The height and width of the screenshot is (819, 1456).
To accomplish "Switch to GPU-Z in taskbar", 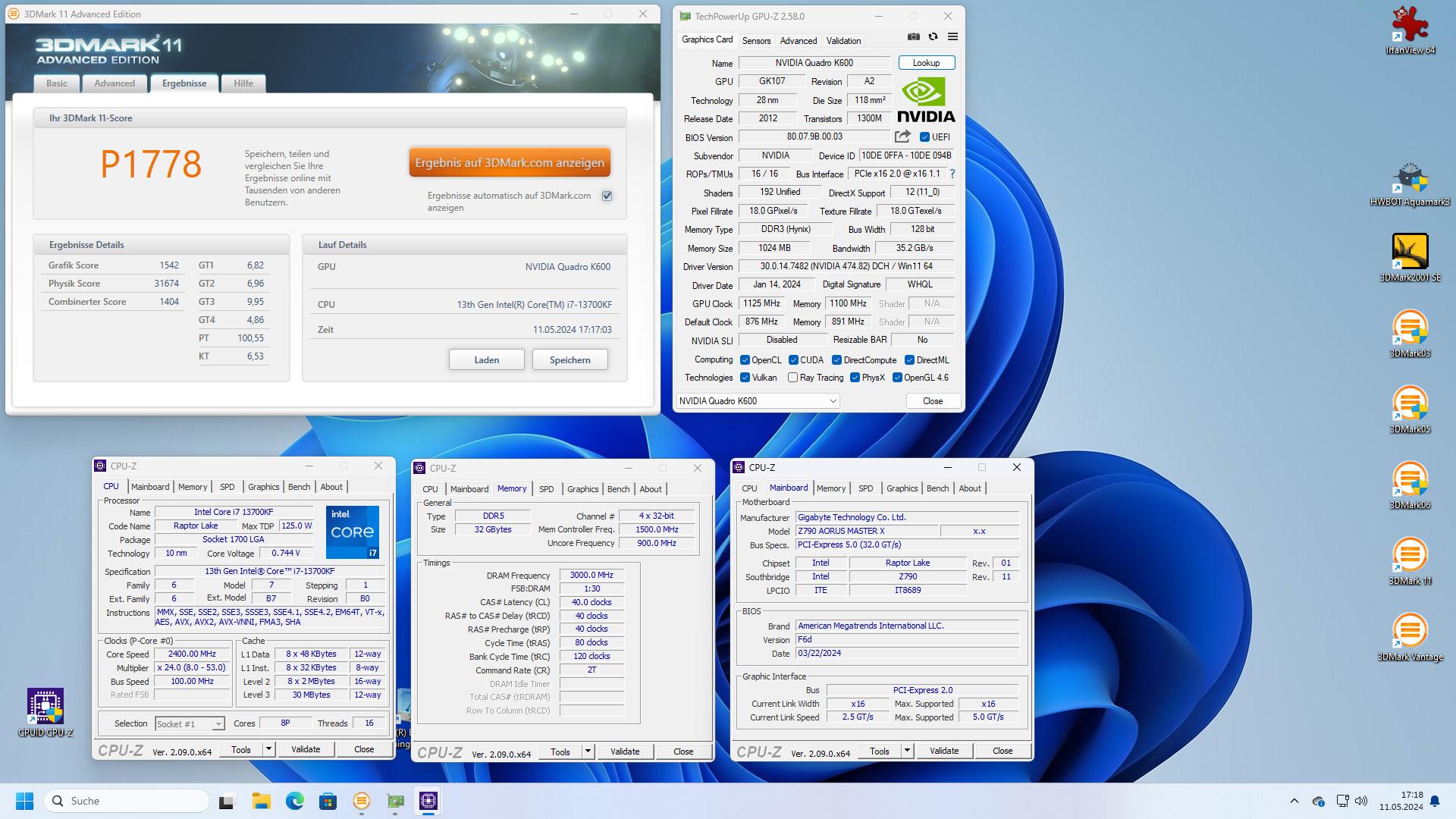I will coord(395,801).
